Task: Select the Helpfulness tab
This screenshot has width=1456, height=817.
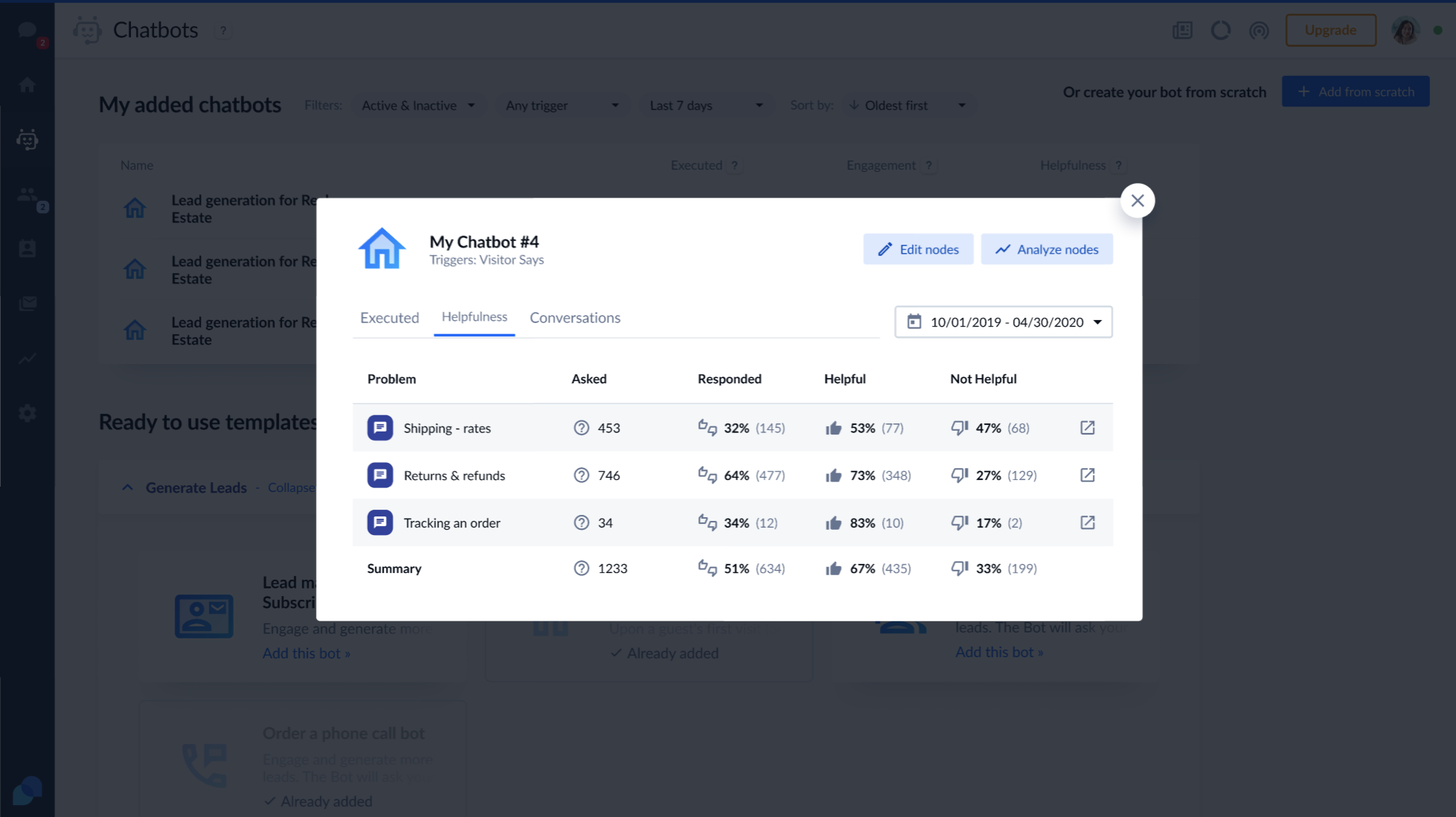Action: click(474, 317)
